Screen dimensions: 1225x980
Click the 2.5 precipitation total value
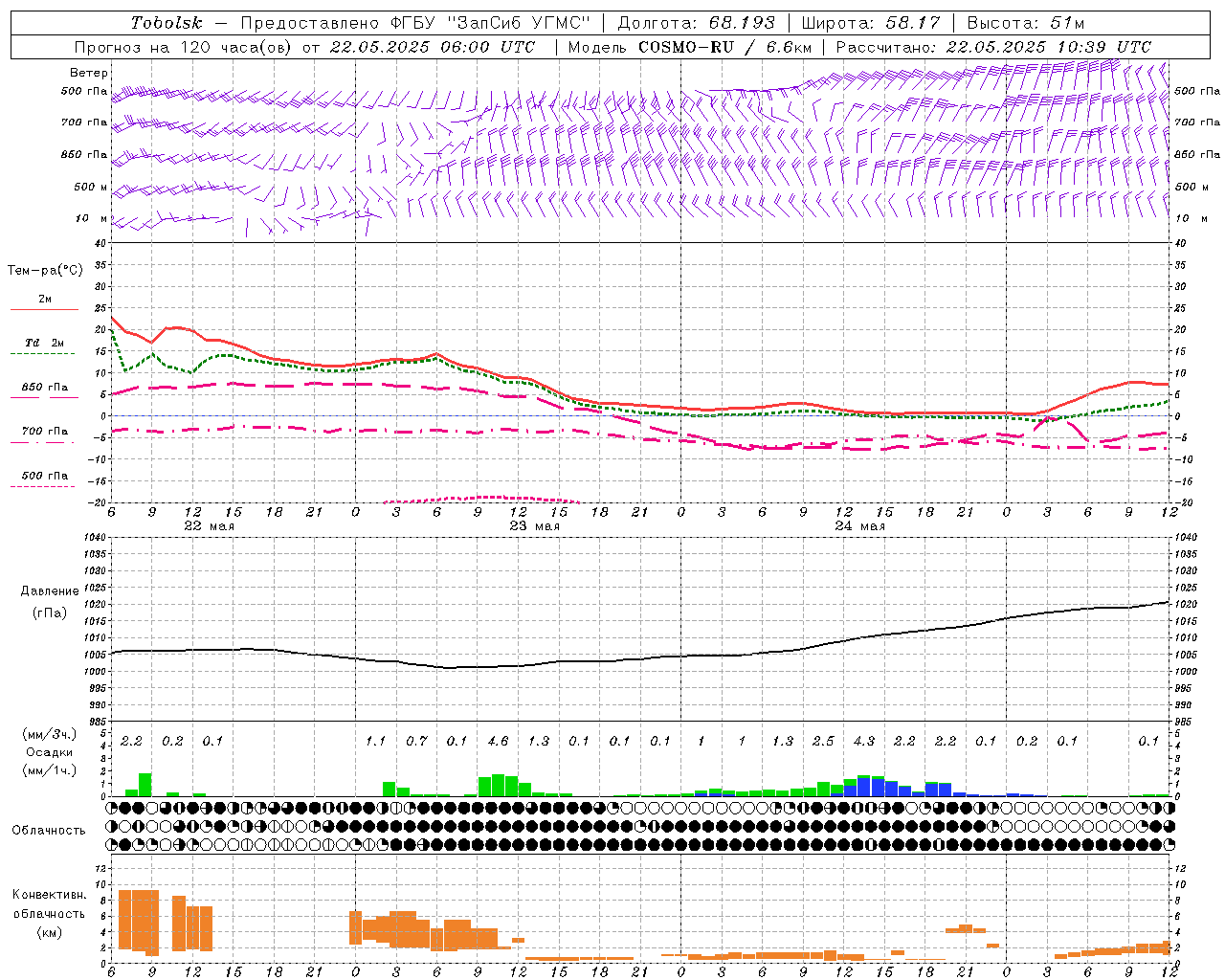coord(823,741)
